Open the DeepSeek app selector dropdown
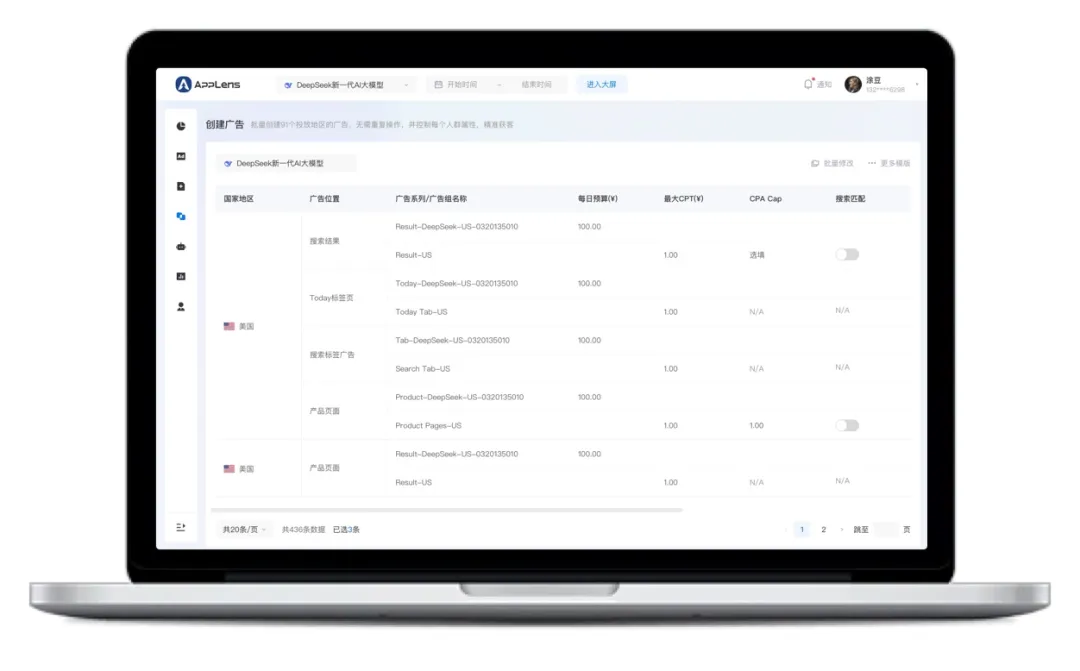Screen dimensions: 1080x671 [346, 85]
